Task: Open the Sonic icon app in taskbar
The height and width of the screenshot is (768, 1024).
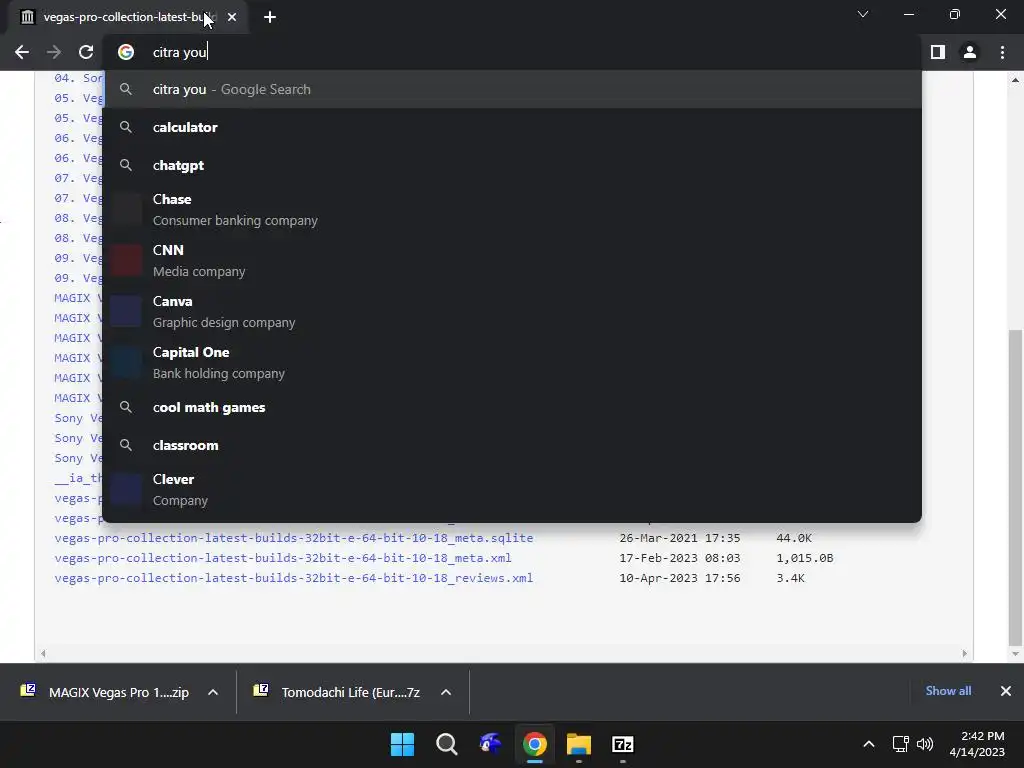Action: (490, 744)
